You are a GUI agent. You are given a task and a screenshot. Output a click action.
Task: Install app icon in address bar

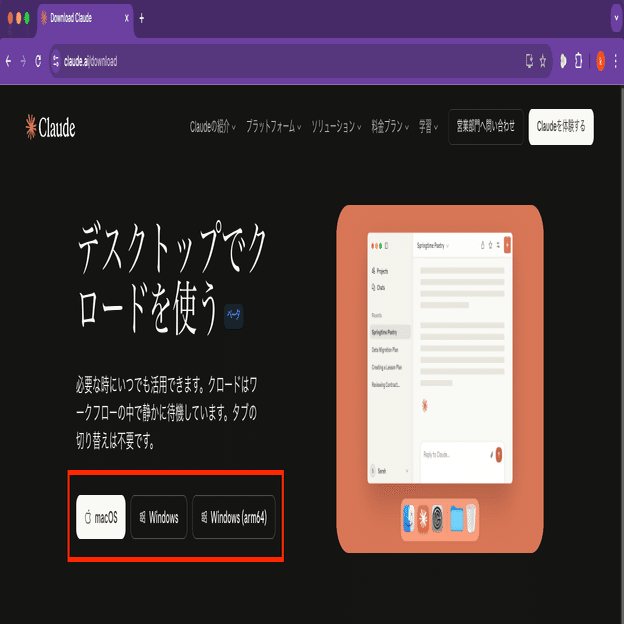point(529,61)
